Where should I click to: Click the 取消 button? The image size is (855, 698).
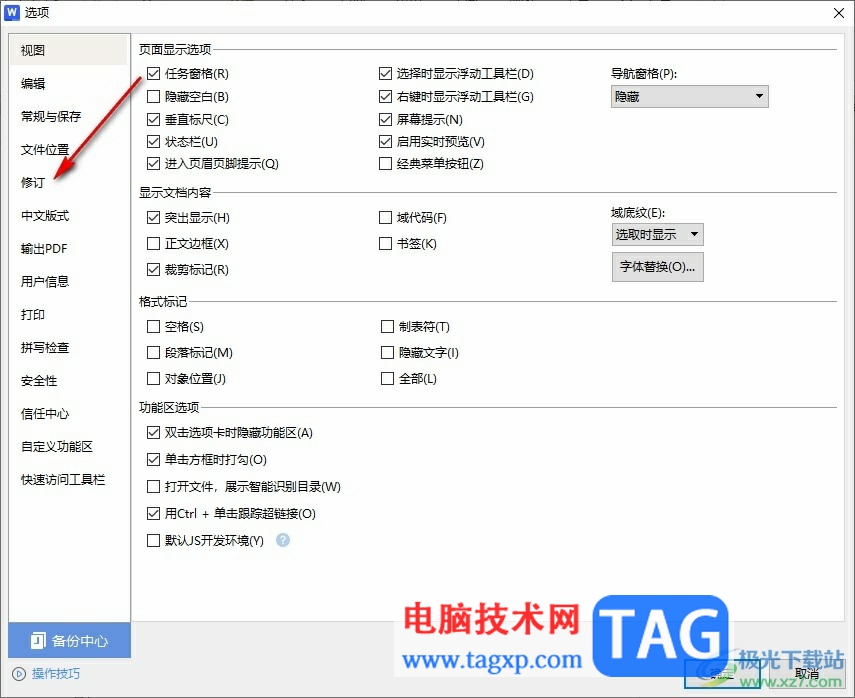(806, 674)
